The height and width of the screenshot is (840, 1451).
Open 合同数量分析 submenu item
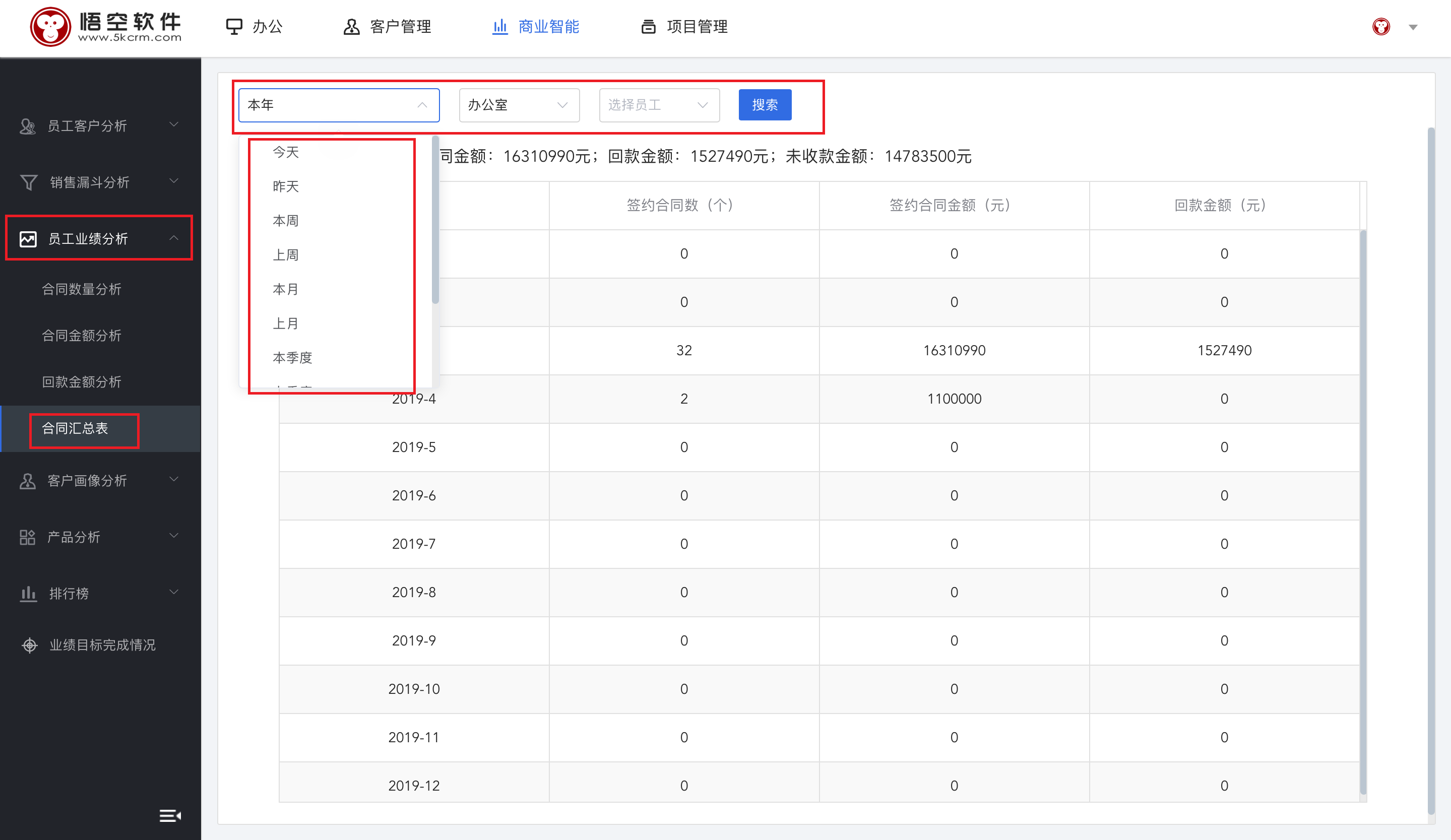[100, 289]
